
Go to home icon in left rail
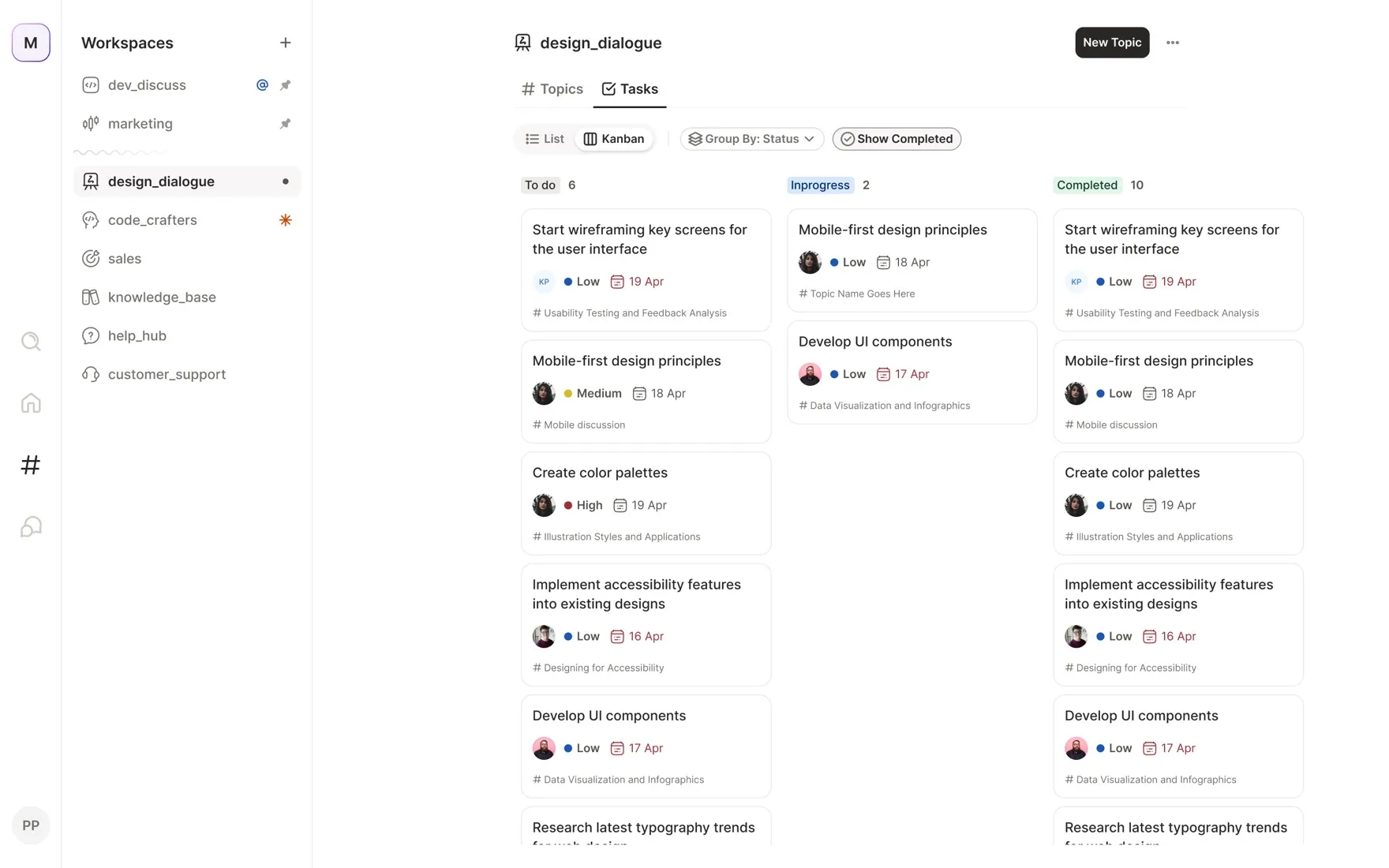pos(31,402)
